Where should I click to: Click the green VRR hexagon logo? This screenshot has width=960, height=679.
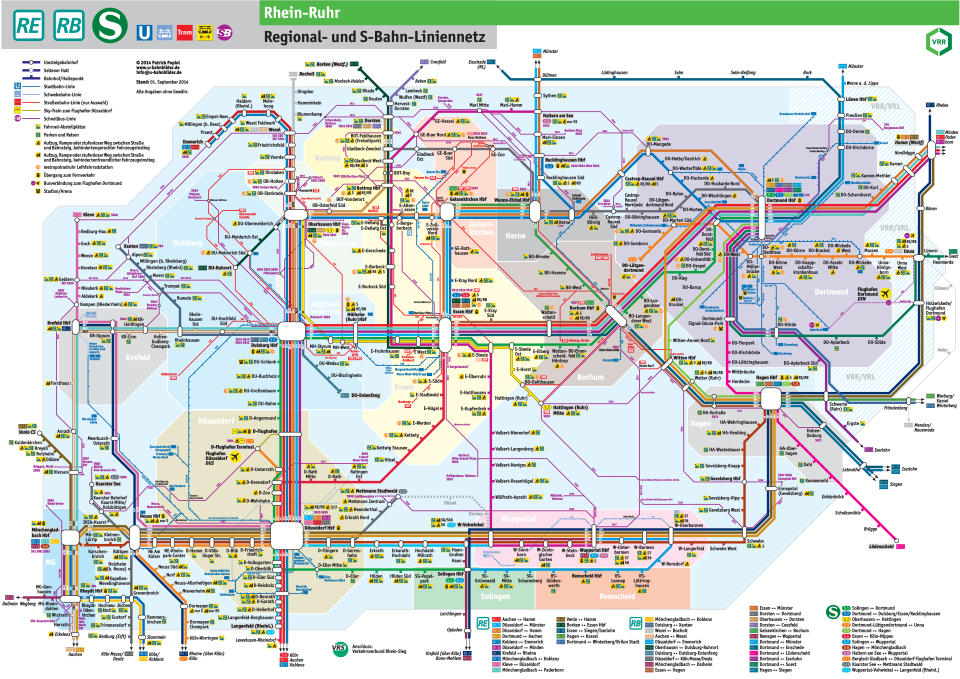pos(937,42)
